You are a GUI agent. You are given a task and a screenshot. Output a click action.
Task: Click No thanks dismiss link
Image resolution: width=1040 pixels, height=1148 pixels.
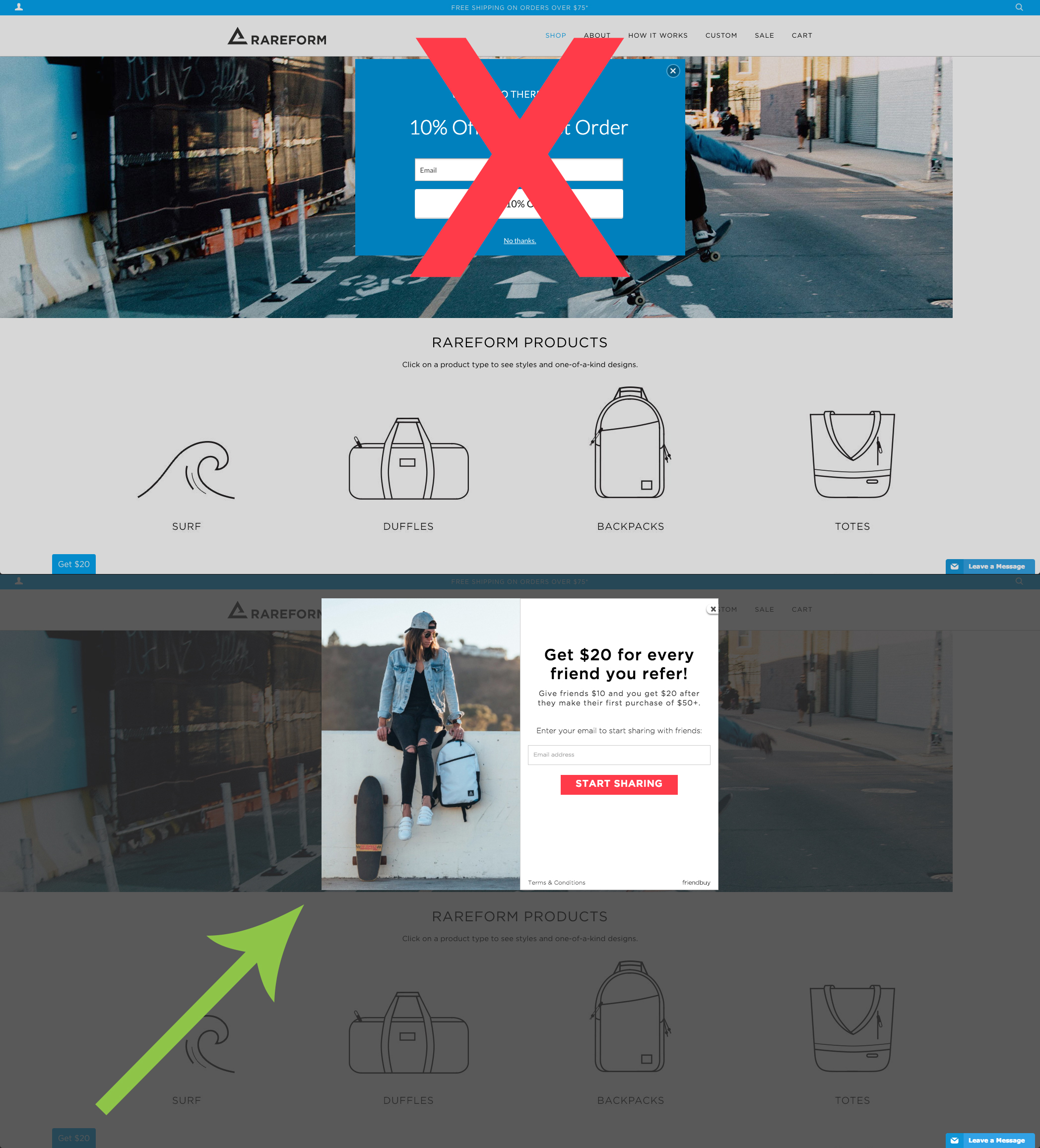pyautogui.click(x=519, y=241)
